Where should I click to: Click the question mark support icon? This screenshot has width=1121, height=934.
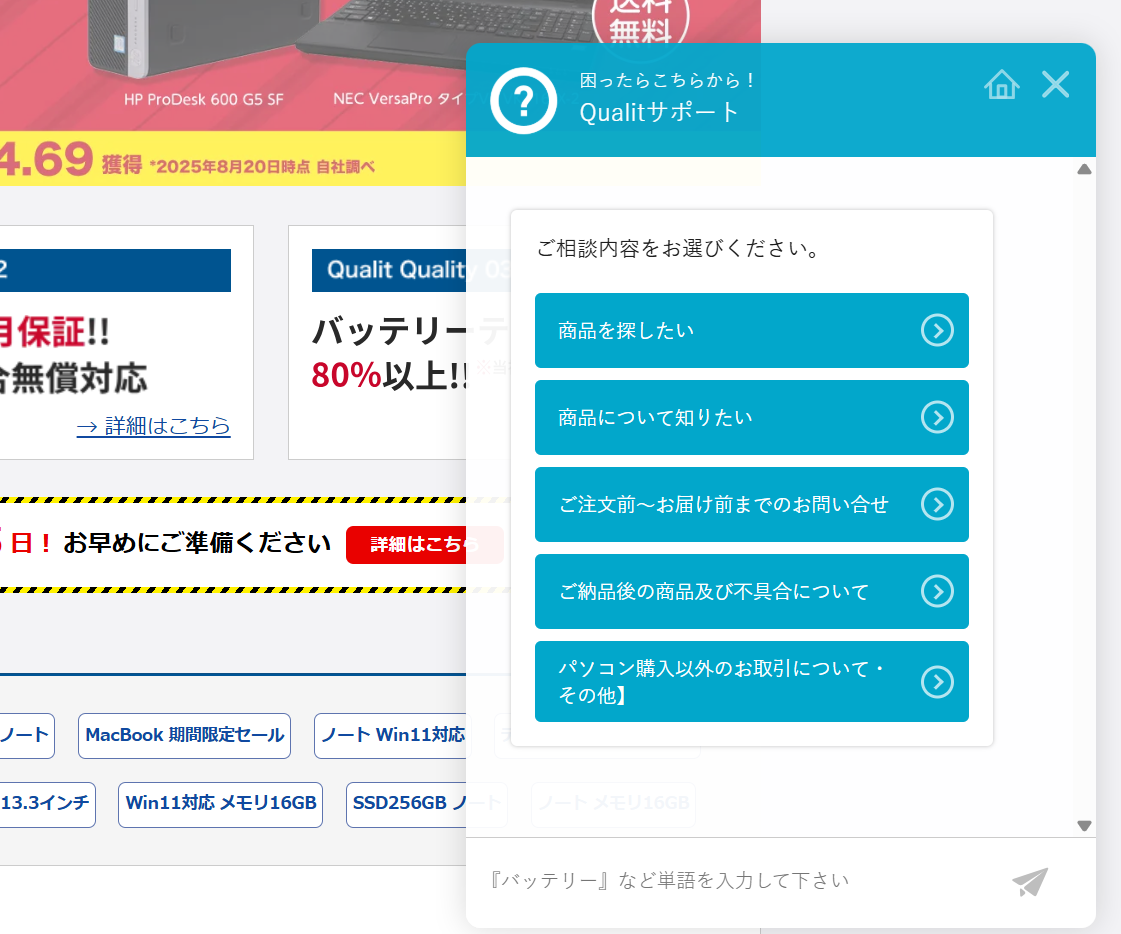tap(523, 100)
